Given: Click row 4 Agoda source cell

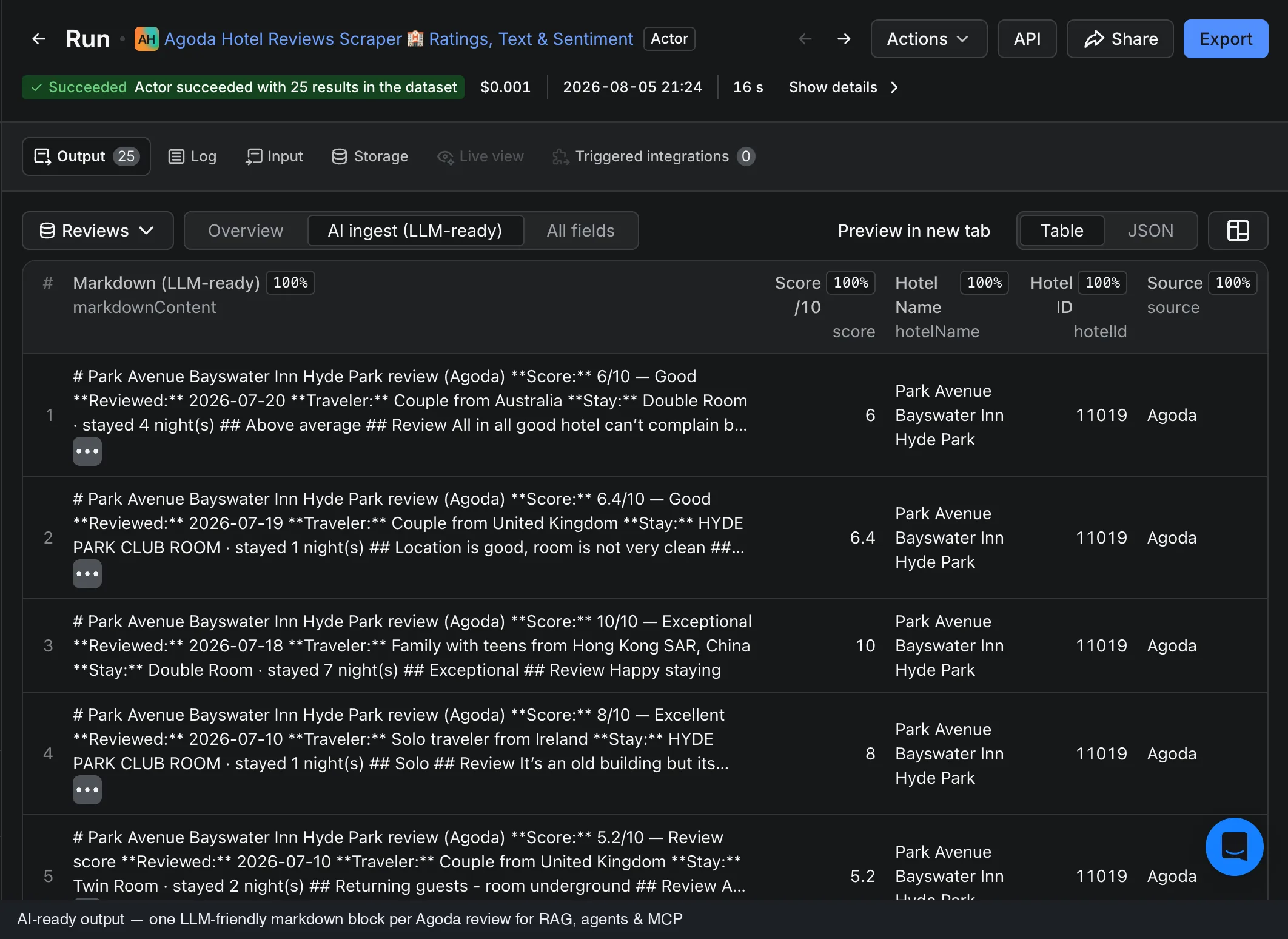Looking at the screenshot, I should [x=1172, y=753].
